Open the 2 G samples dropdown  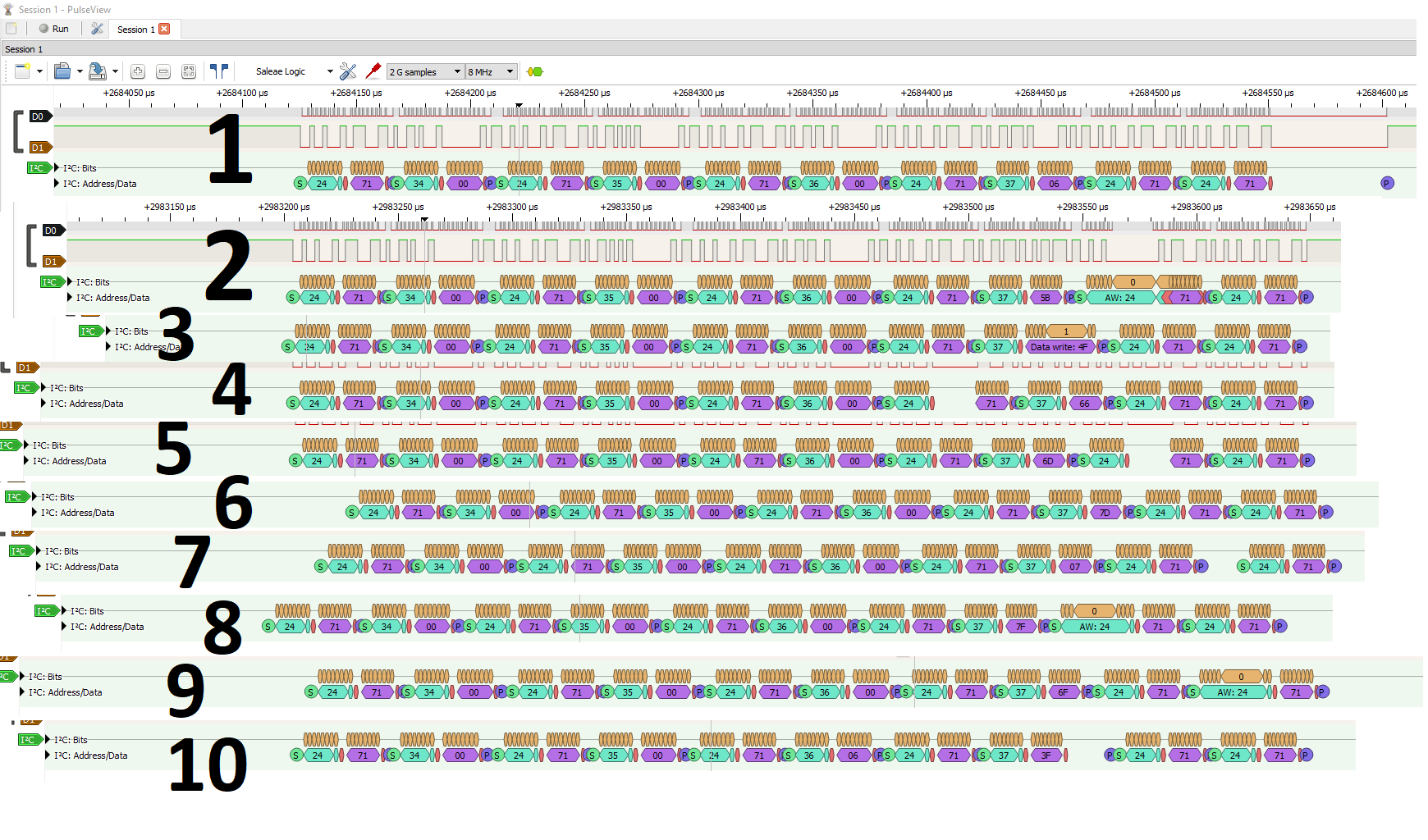pos(426,72)
